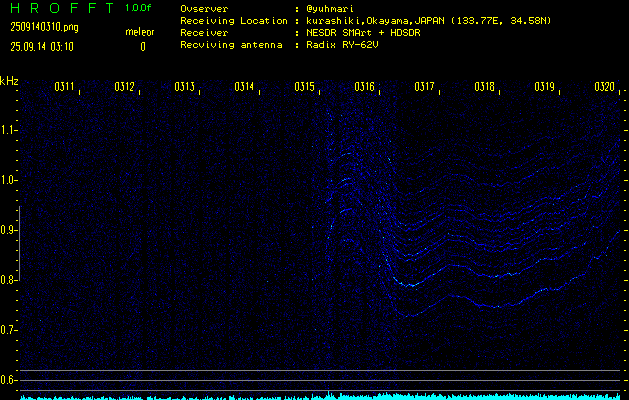Viewport: 629px width, 400px height.
Task: Click the 0317 time marker
Action: coord(424,87)
